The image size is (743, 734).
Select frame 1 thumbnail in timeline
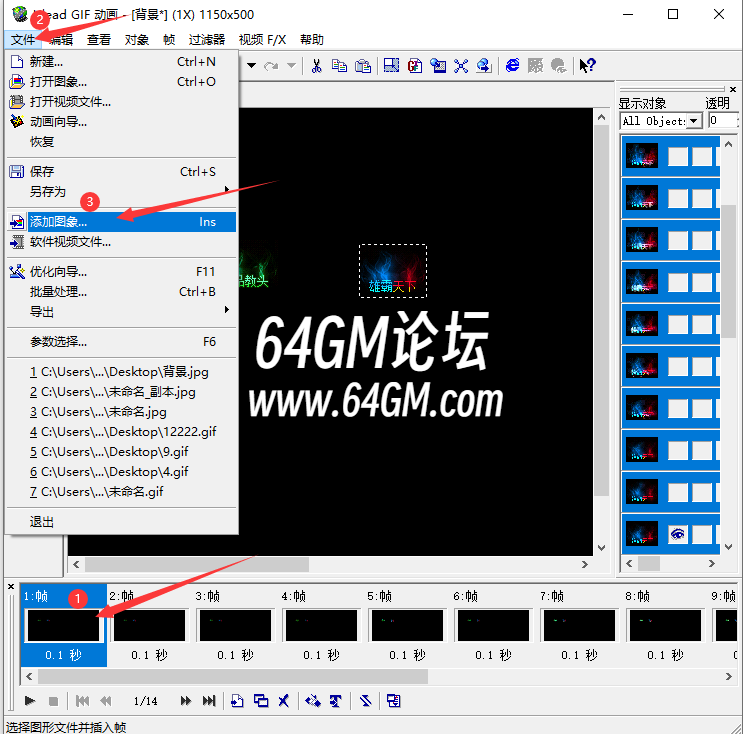coord(63,625)
